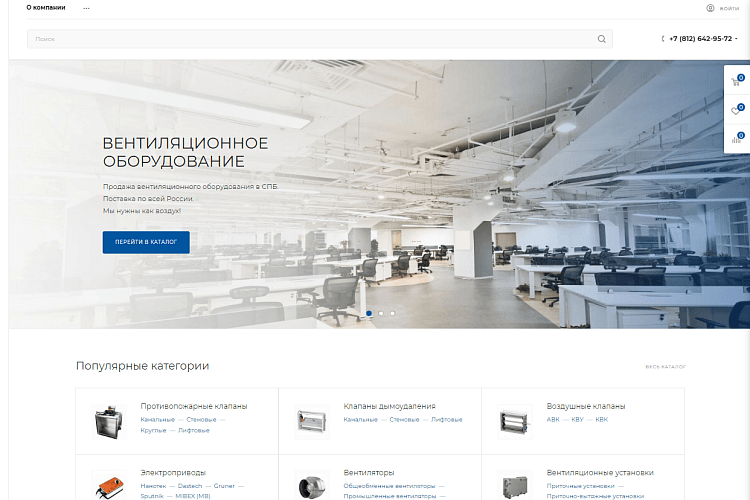Open the Dastech brand link

point(190,486)
